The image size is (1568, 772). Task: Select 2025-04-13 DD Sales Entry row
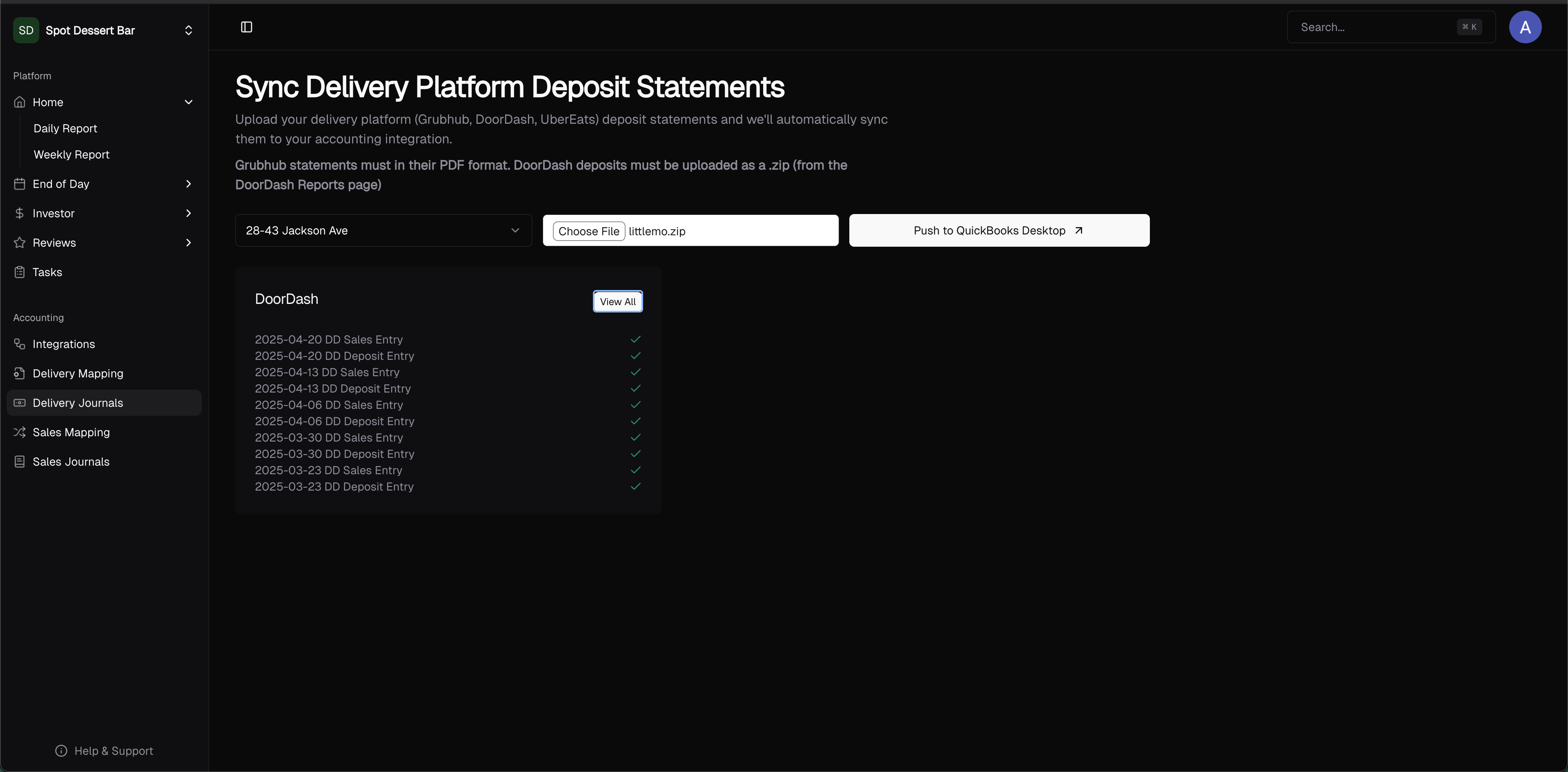pos(448,372)
